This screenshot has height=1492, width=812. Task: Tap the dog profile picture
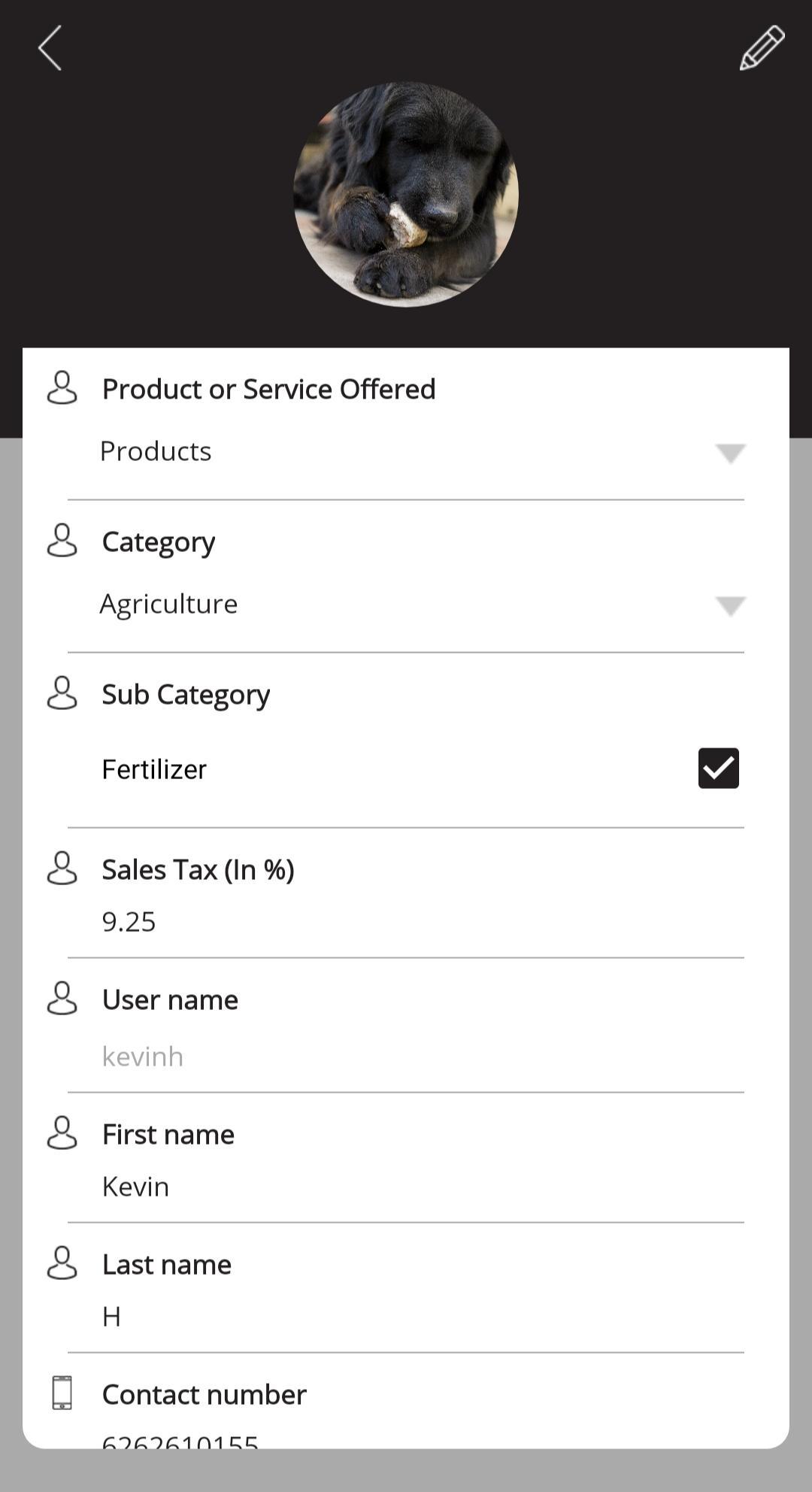pyautogui.click(x=406, y=195)
